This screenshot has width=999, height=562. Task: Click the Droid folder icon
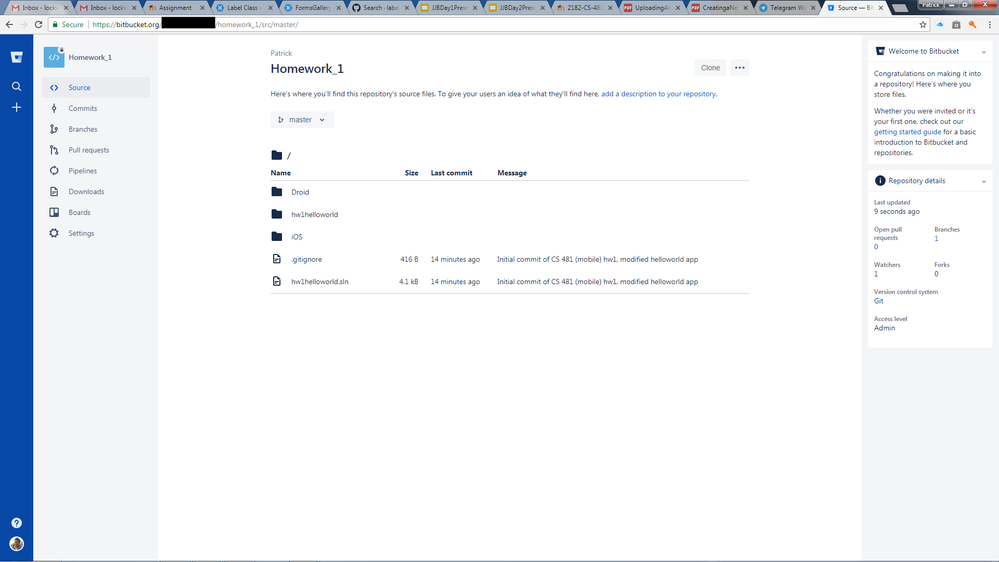click(277, 192)
